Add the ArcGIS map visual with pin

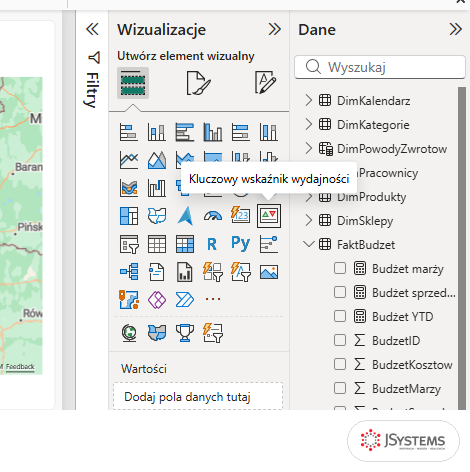coord(129,299)
